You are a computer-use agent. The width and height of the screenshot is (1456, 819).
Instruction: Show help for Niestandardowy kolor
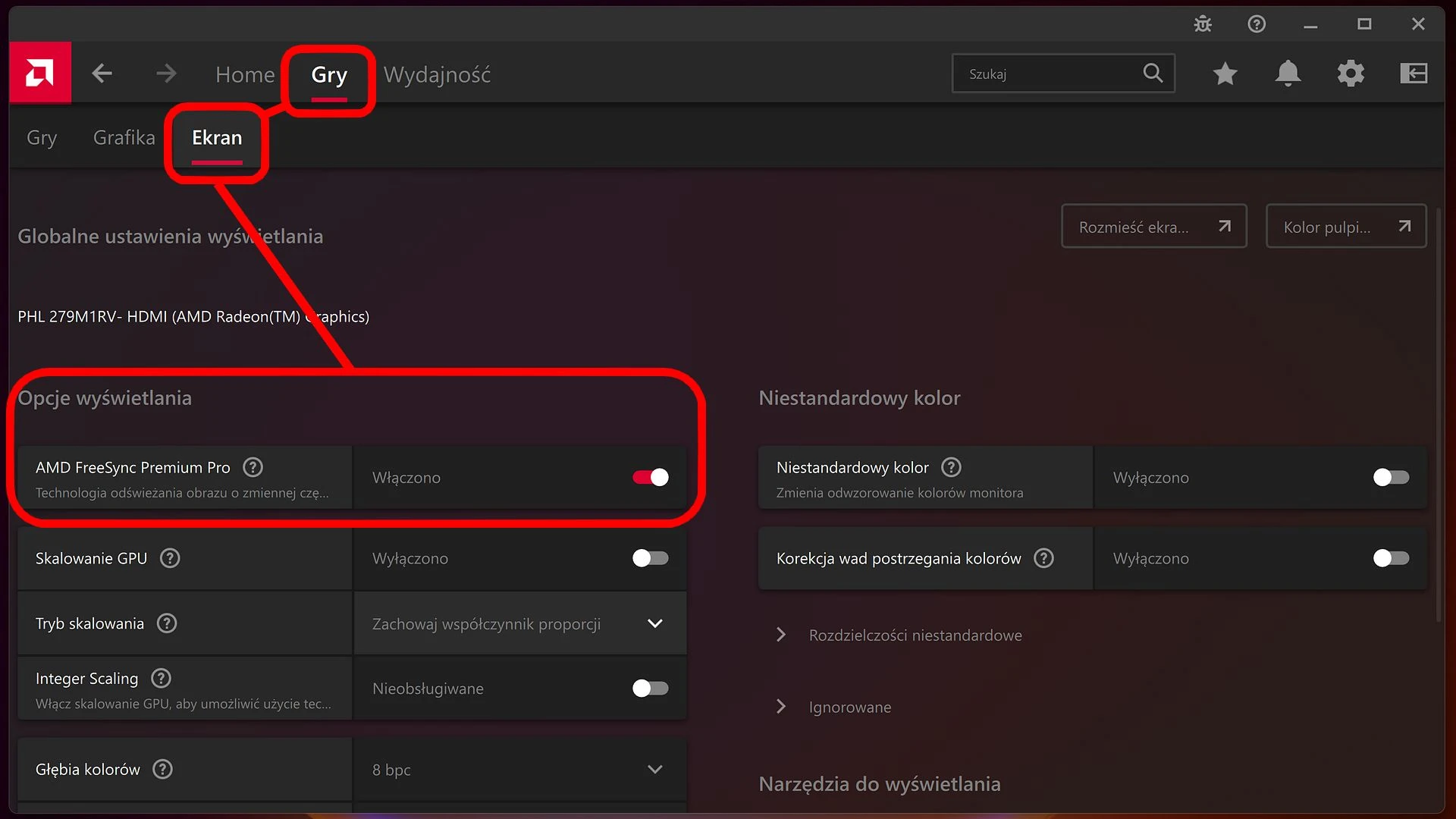[951, 467]
